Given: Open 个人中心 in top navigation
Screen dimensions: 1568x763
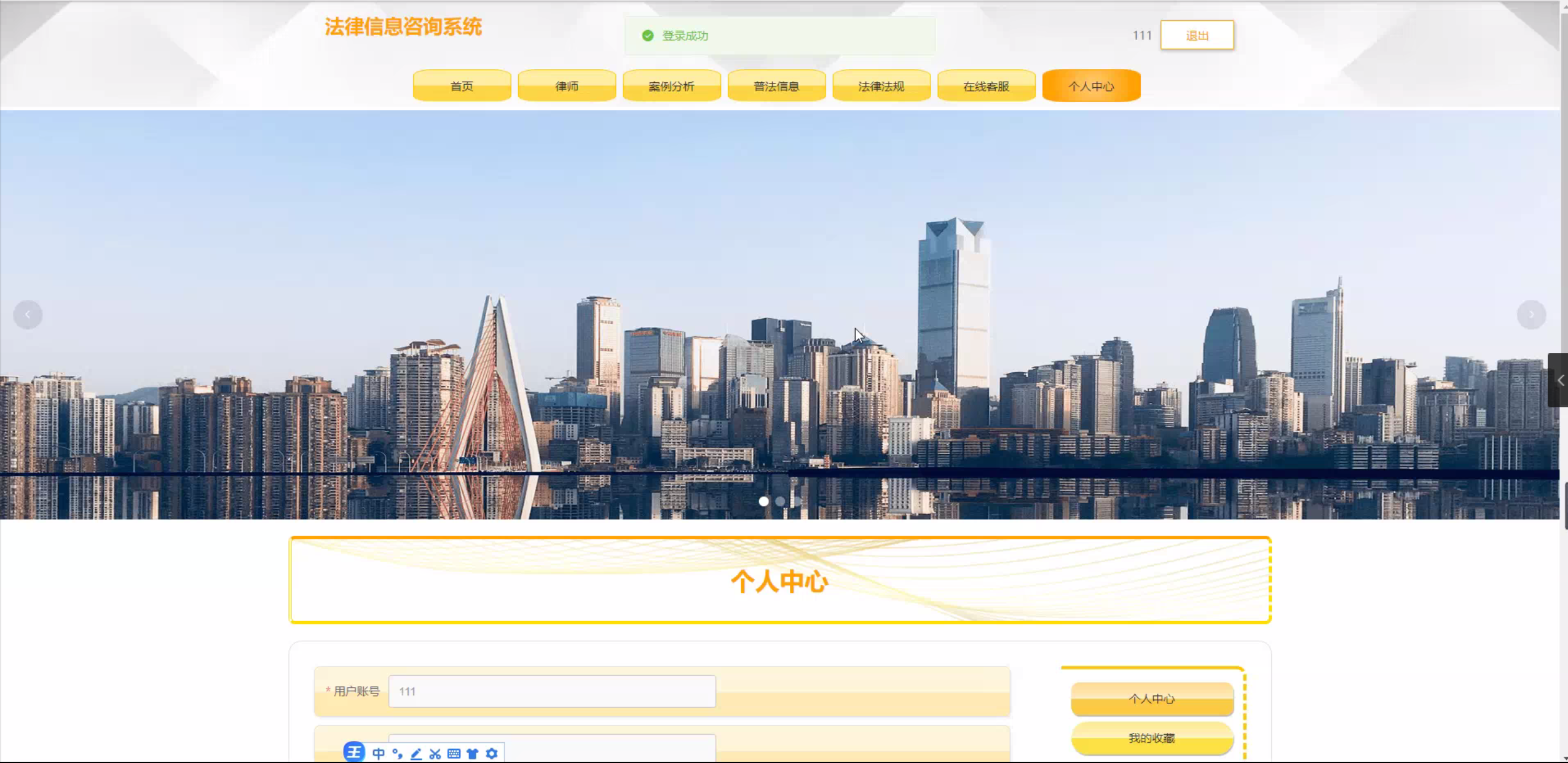Looking at the screenshot, I should tap(1092, 86).
